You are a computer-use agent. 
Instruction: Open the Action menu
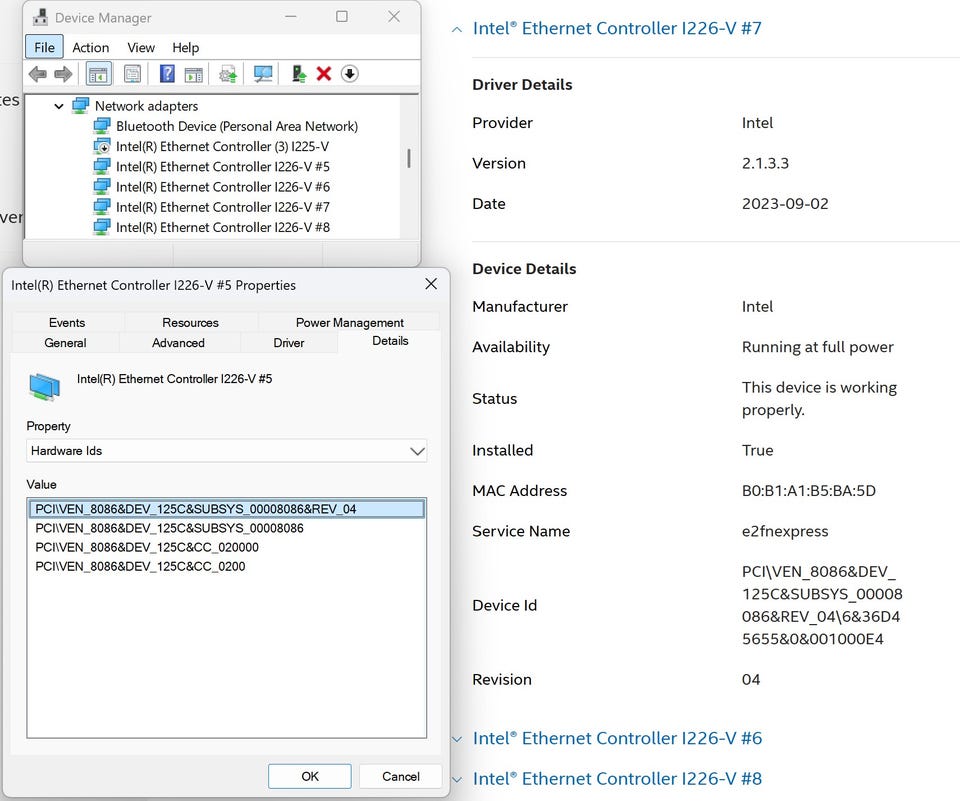90,47
